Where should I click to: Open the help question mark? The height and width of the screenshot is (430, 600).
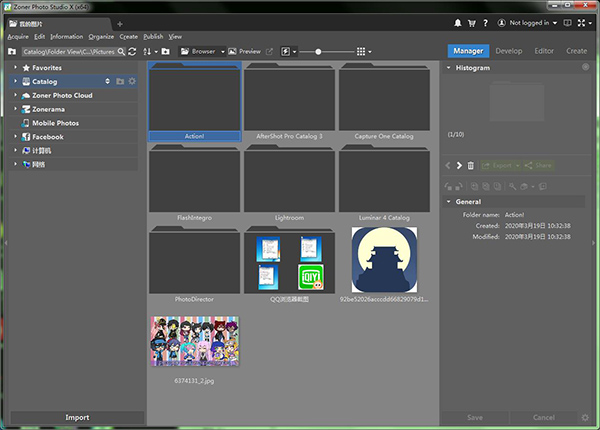tap(485, 23)
